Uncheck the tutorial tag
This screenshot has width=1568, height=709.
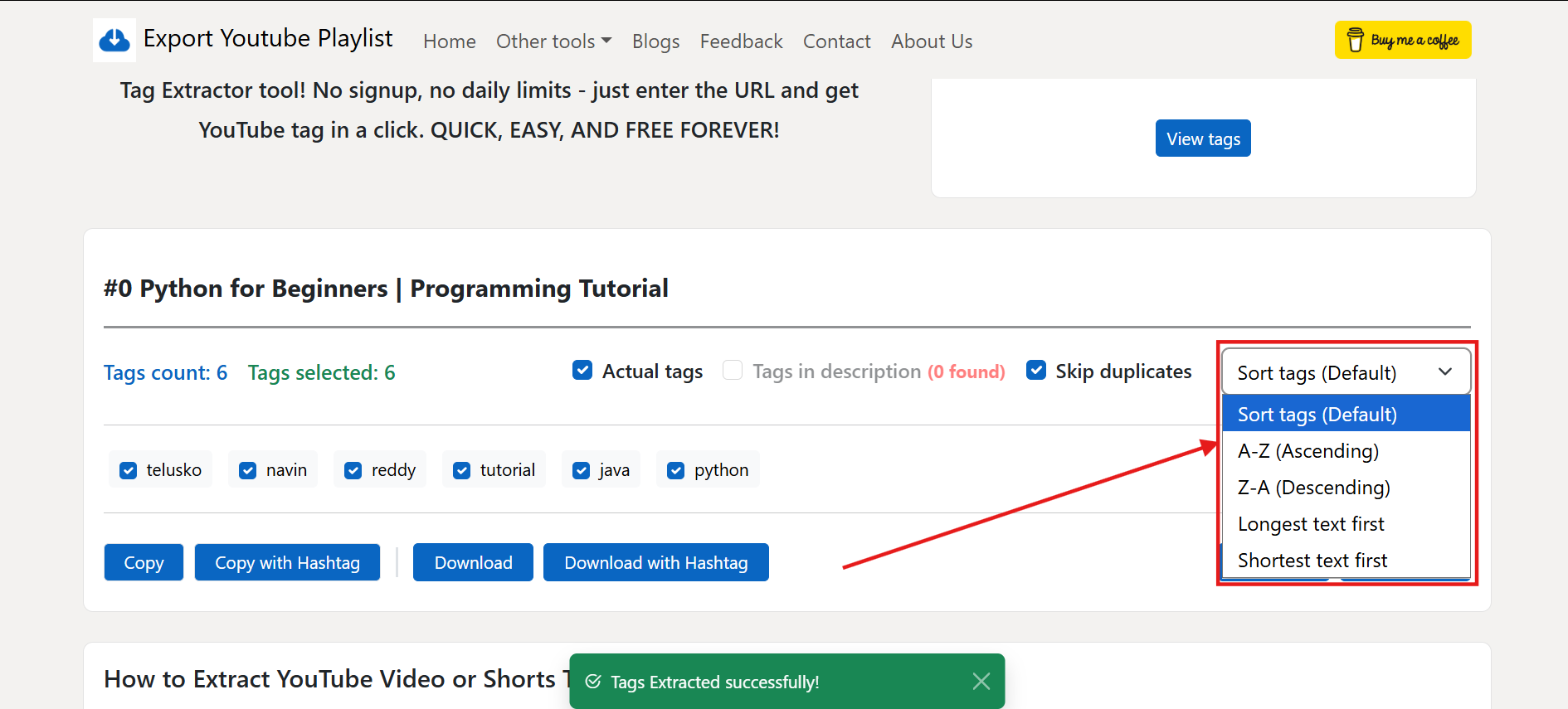462,470
